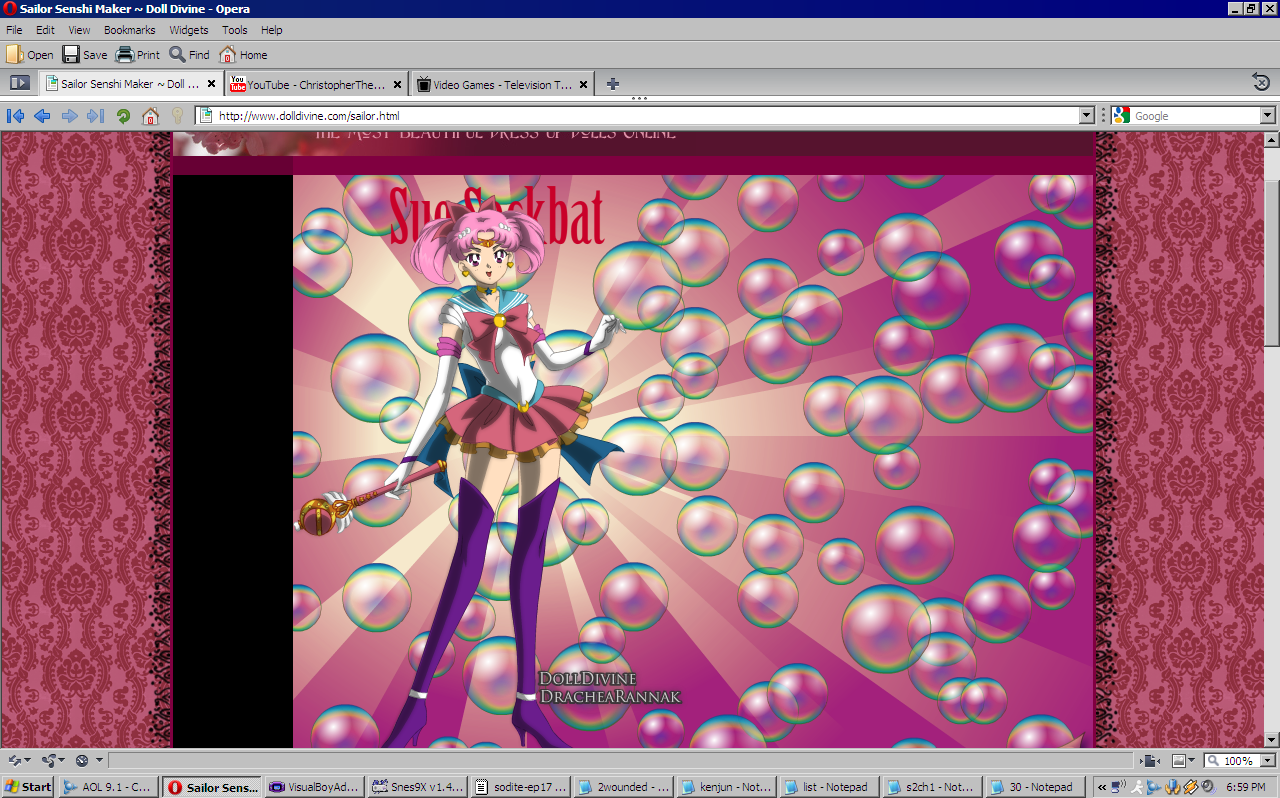1280x798 pixels.
Task: Go back using the blue left arrow
Action: [x=42, y=116]
